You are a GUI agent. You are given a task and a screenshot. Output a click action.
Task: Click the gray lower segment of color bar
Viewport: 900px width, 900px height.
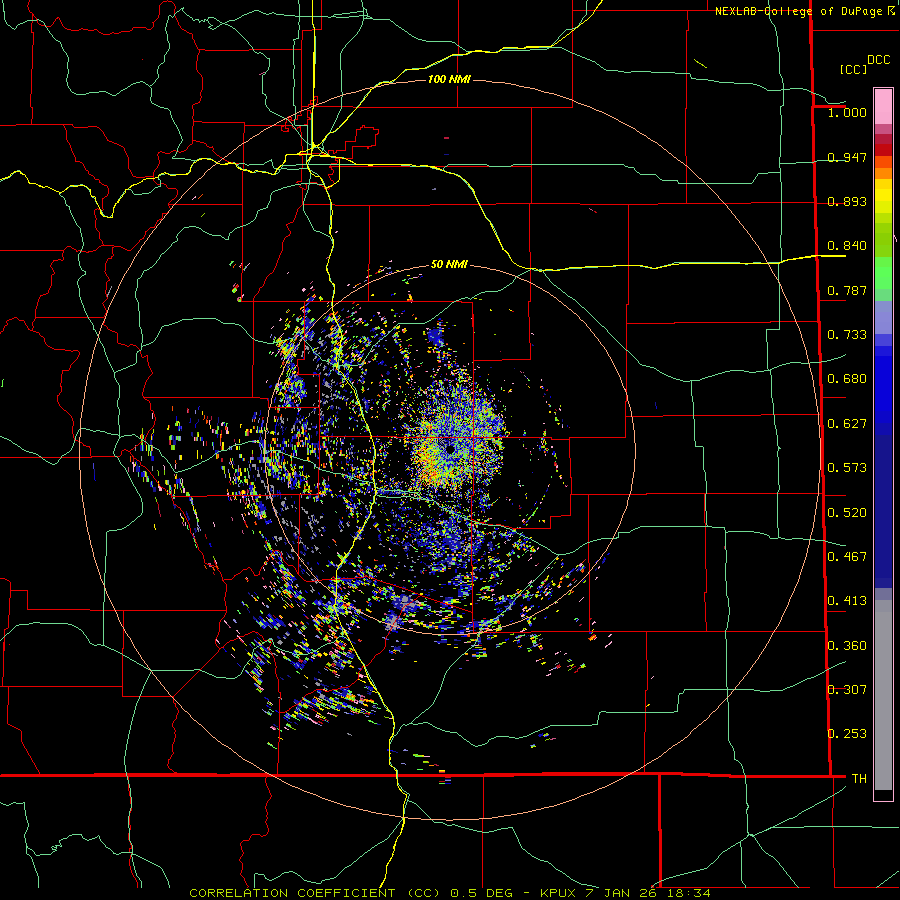pyautogui.click(x=883, y=695)
